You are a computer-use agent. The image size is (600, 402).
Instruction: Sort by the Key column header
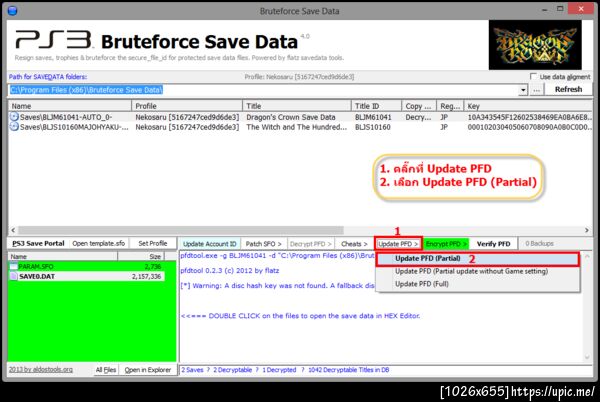tap(528, 106)
